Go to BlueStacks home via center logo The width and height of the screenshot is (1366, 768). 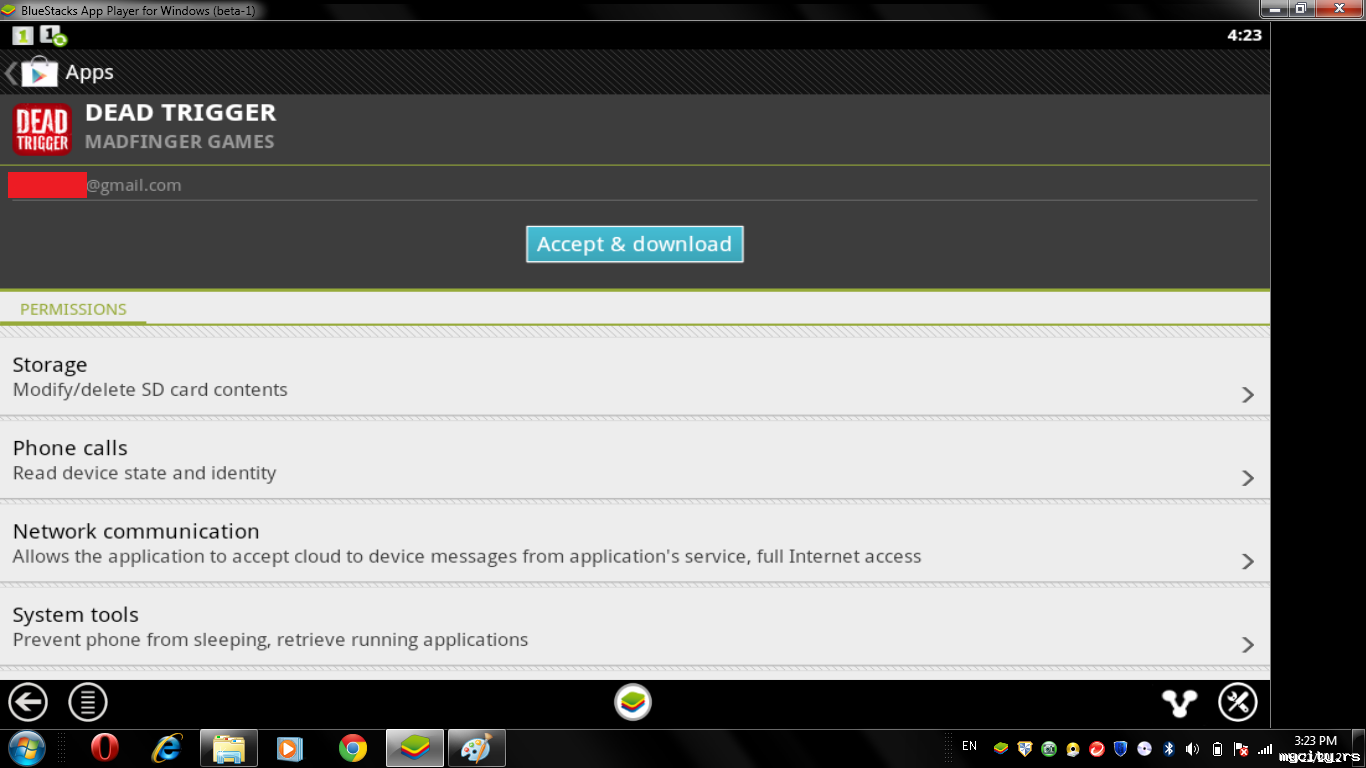633,702
